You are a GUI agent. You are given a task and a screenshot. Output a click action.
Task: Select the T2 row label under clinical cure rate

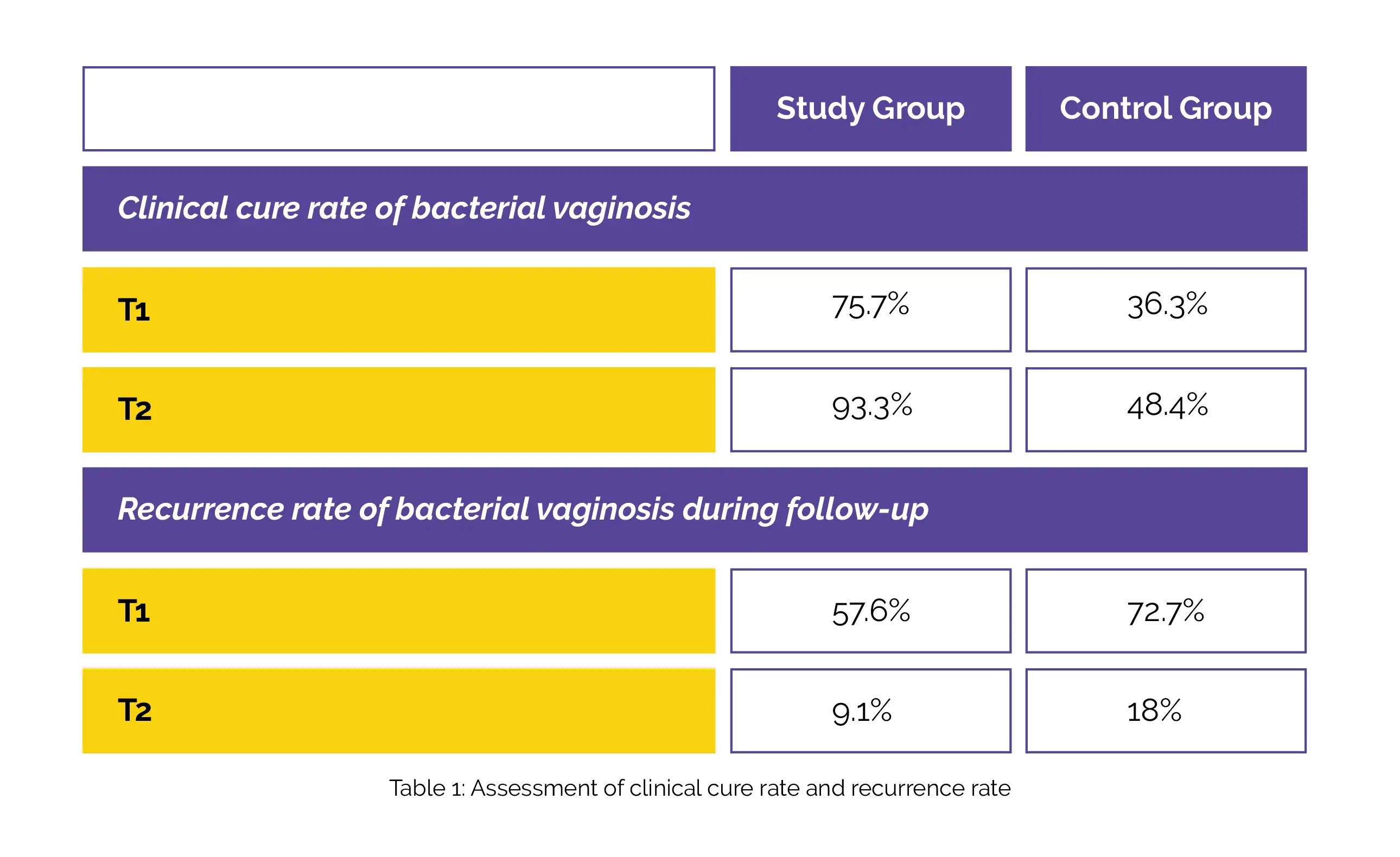tap(135, 410)
